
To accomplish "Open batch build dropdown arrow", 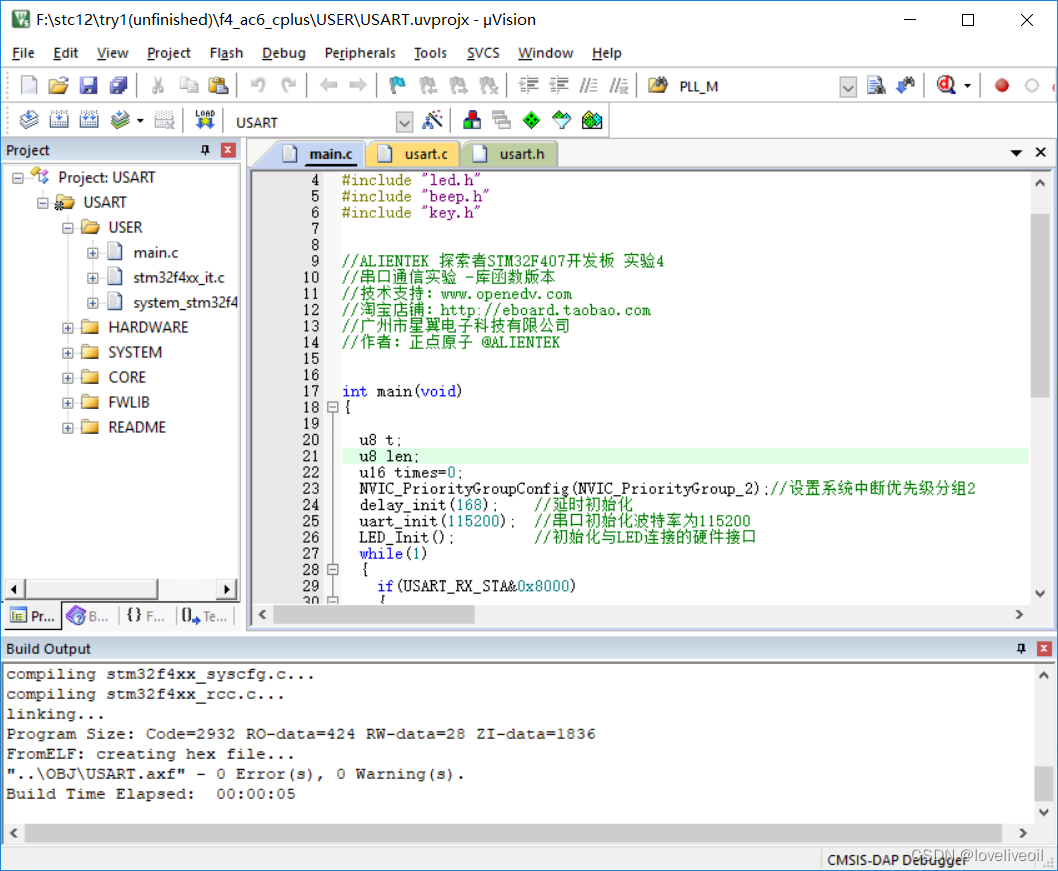I will pos(140,121).
